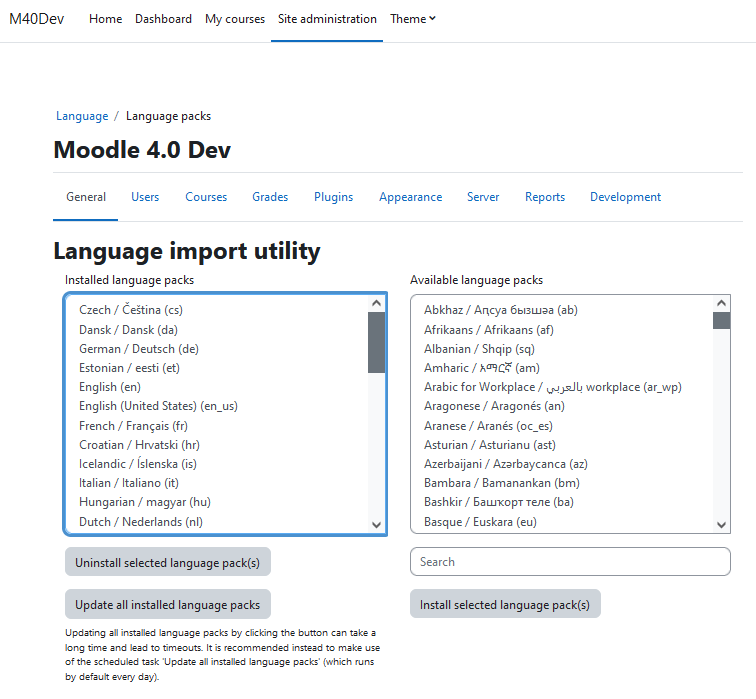
Task: Click Update all installed language packs button
Action: [168, 604]
